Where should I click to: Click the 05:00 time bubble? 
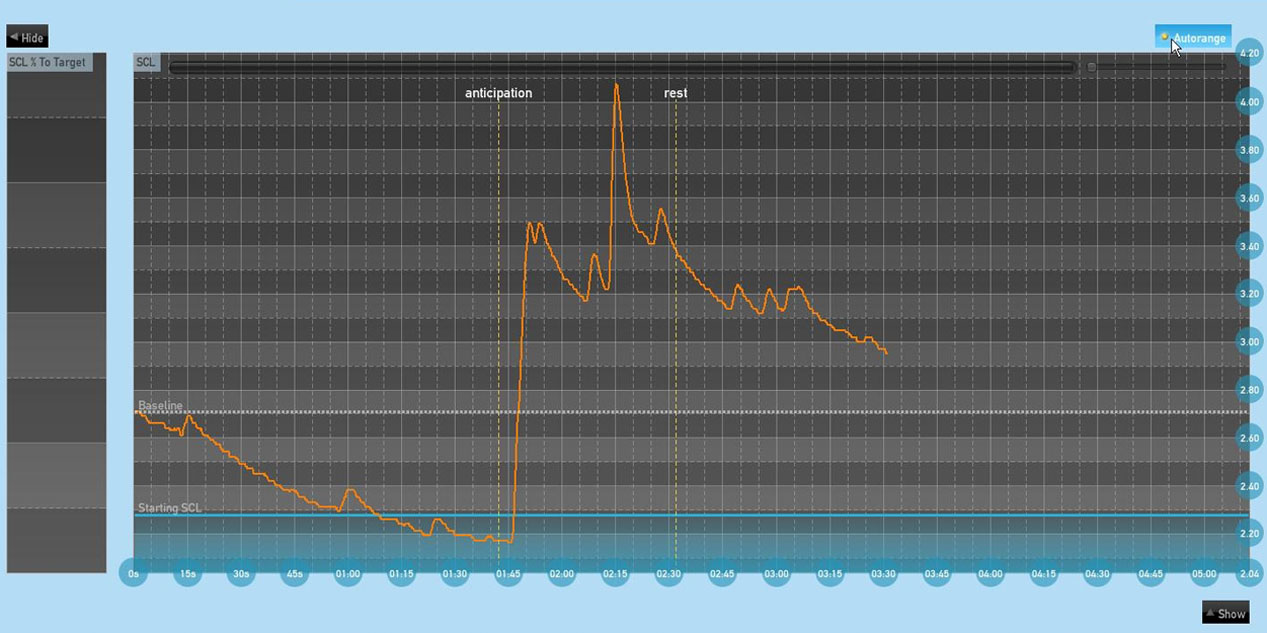click(1205, 574)
